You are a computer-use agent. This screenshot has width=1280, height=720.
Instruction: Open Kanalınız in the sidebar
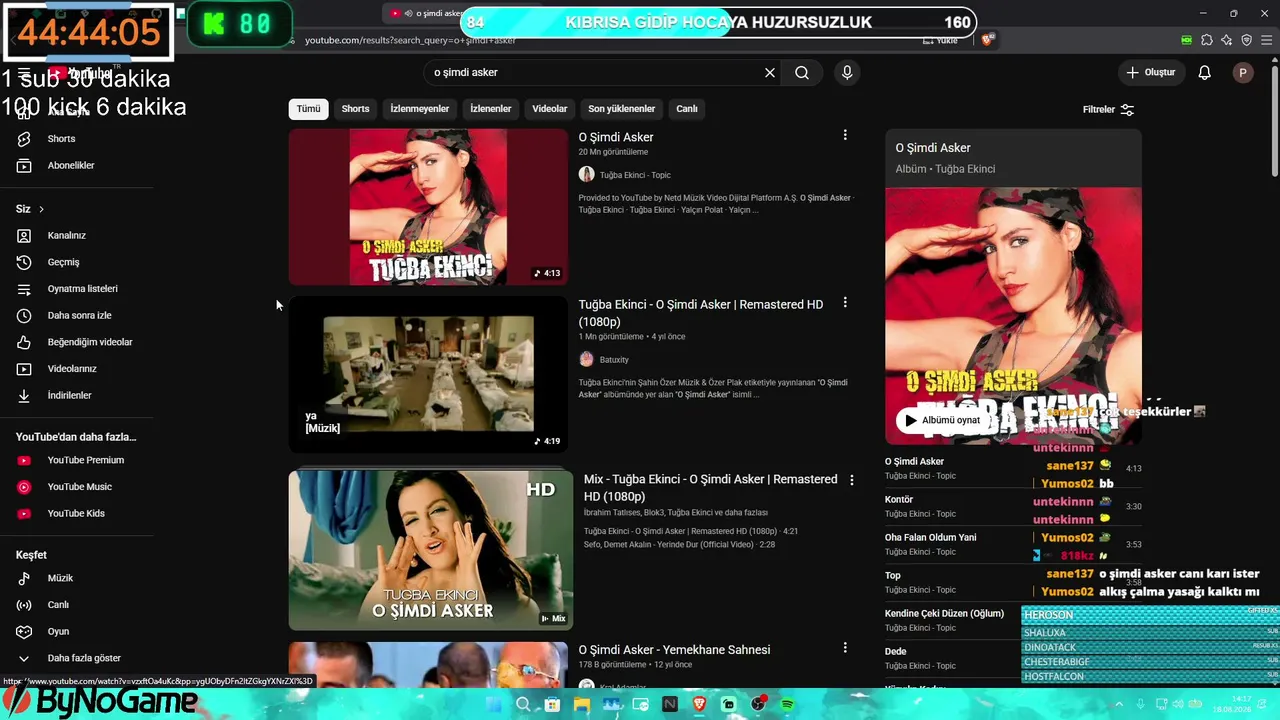tap(66, 236)
